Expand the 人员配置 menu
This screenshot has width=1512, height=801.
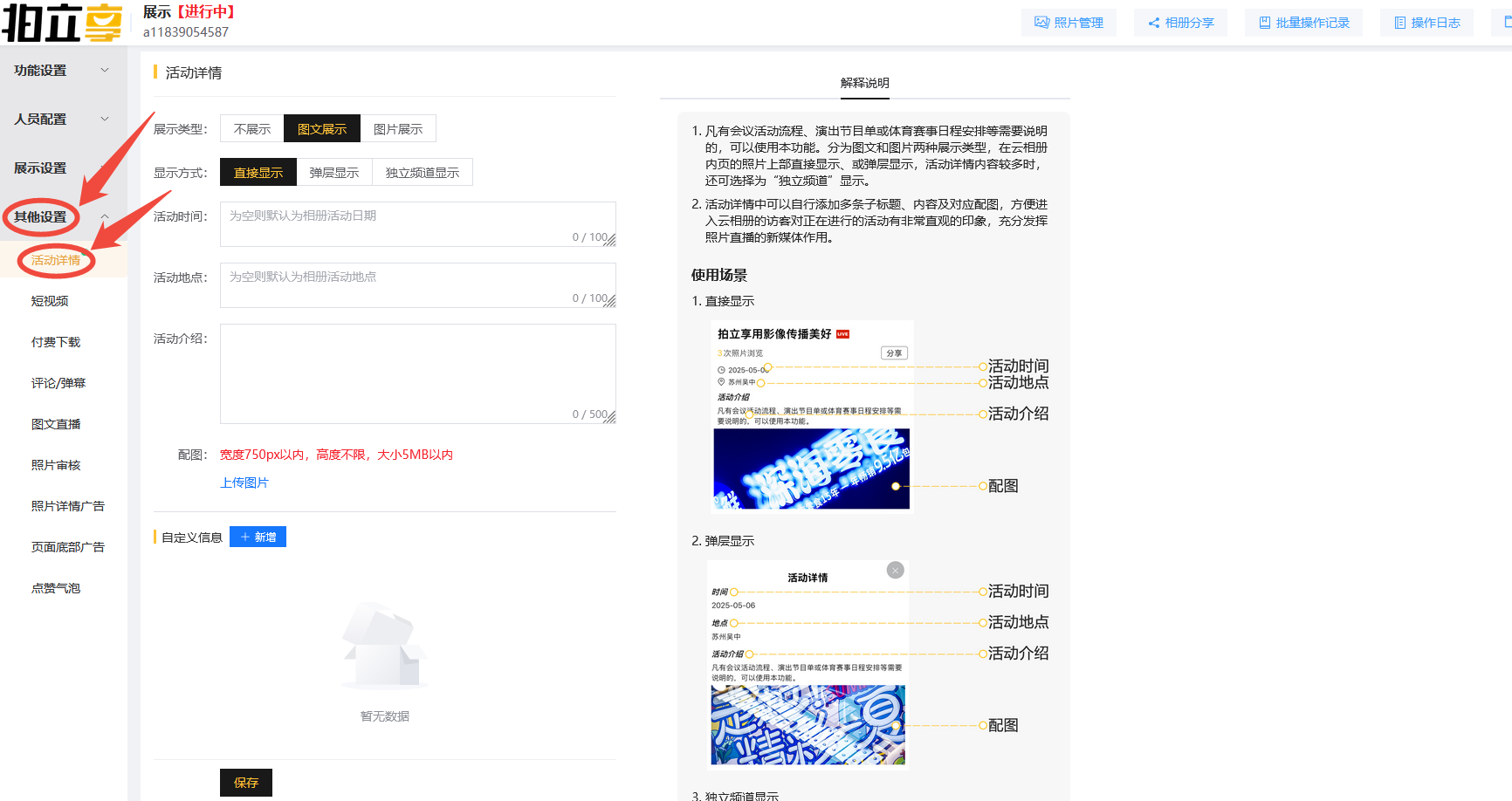point(61,120)
